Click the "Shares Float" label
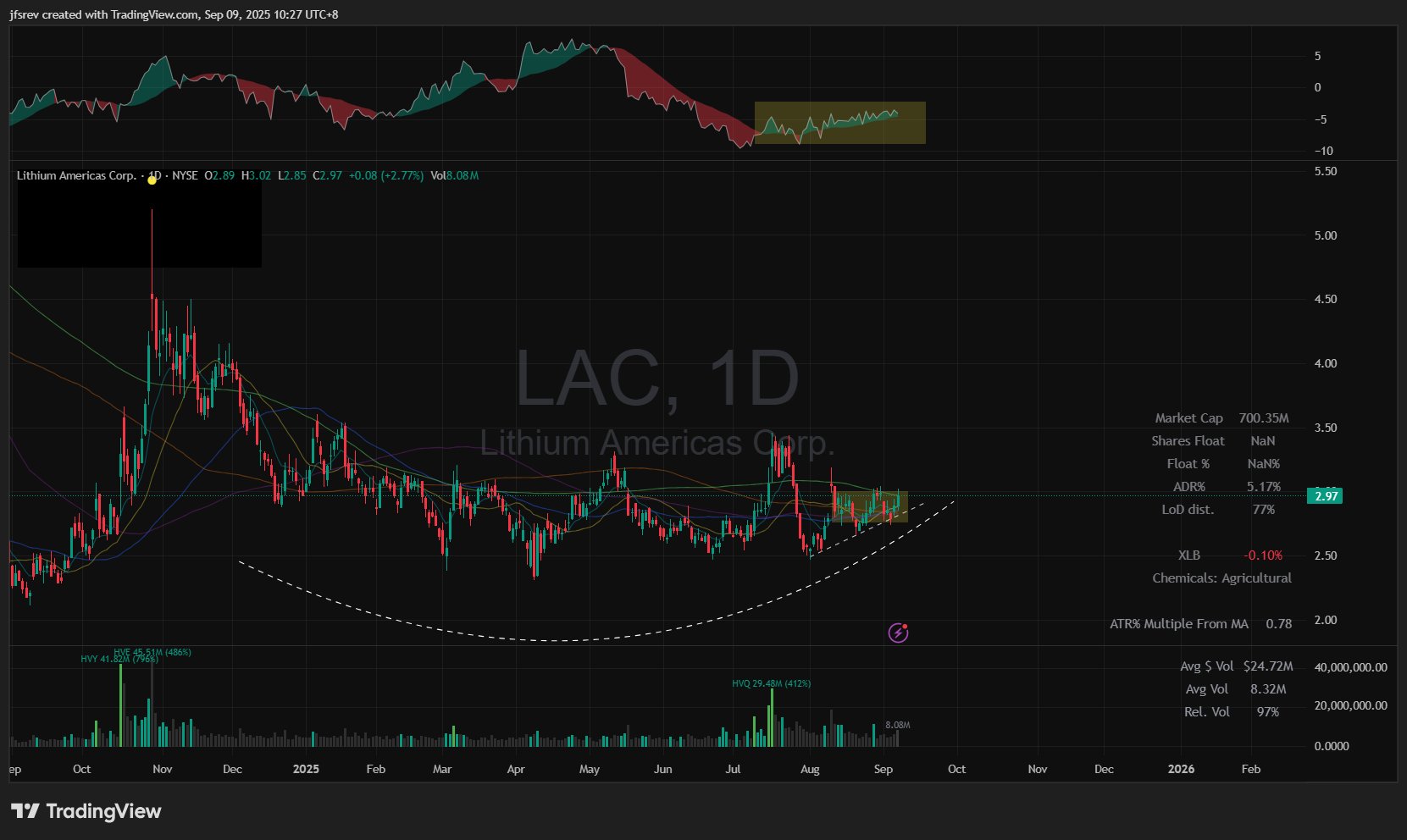Screen dimensions: 1407x840 1188,441
